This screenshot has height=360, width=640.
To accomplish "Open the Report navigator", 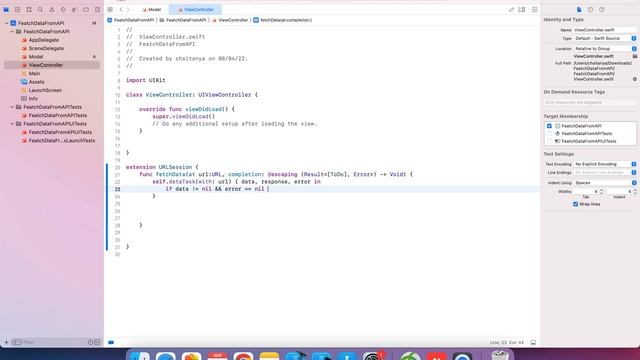I will click(x=97, y=9).
